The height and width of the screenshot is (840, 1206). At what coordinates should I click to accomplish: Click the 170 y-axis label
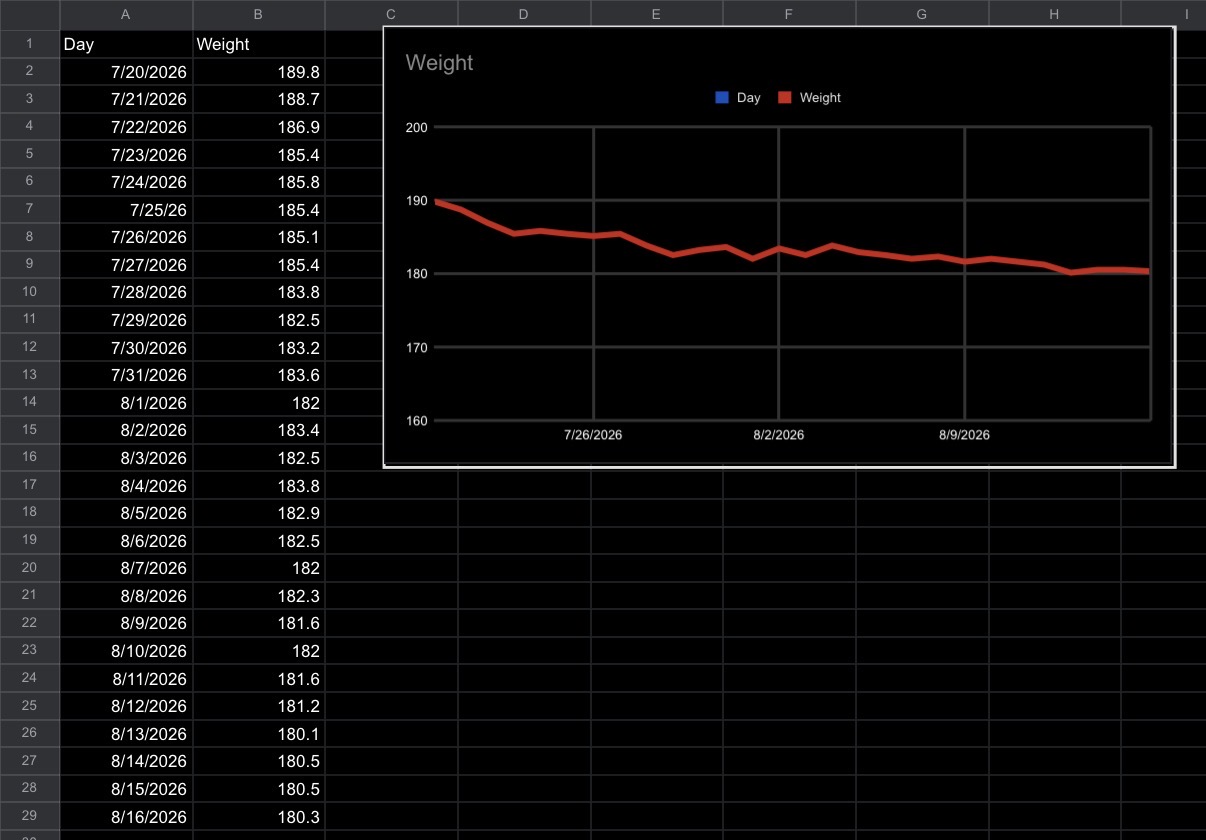416,347
